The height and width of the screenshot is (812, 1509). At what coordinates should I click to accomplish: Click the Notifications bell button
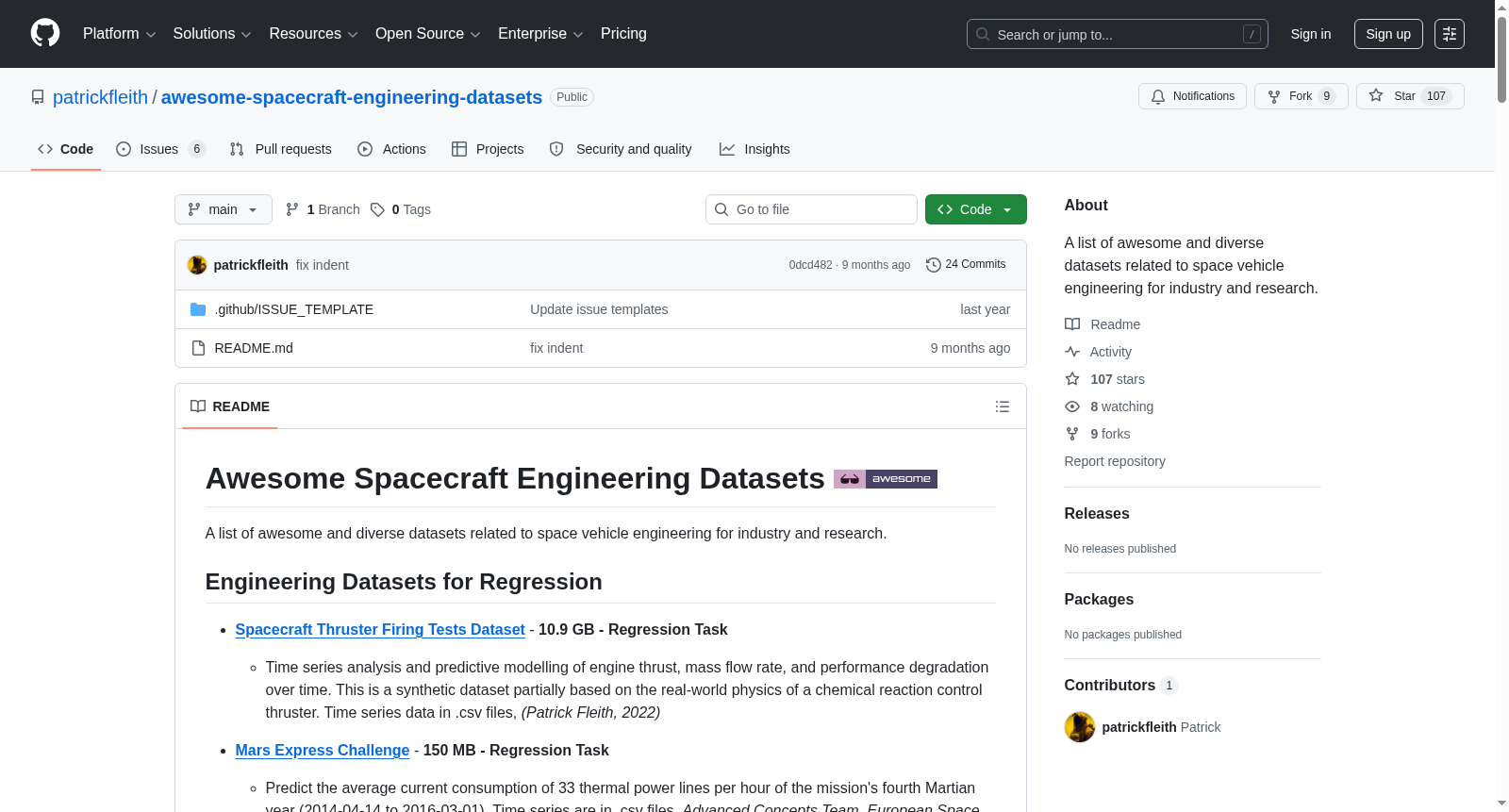click(x=1192, y=96)
